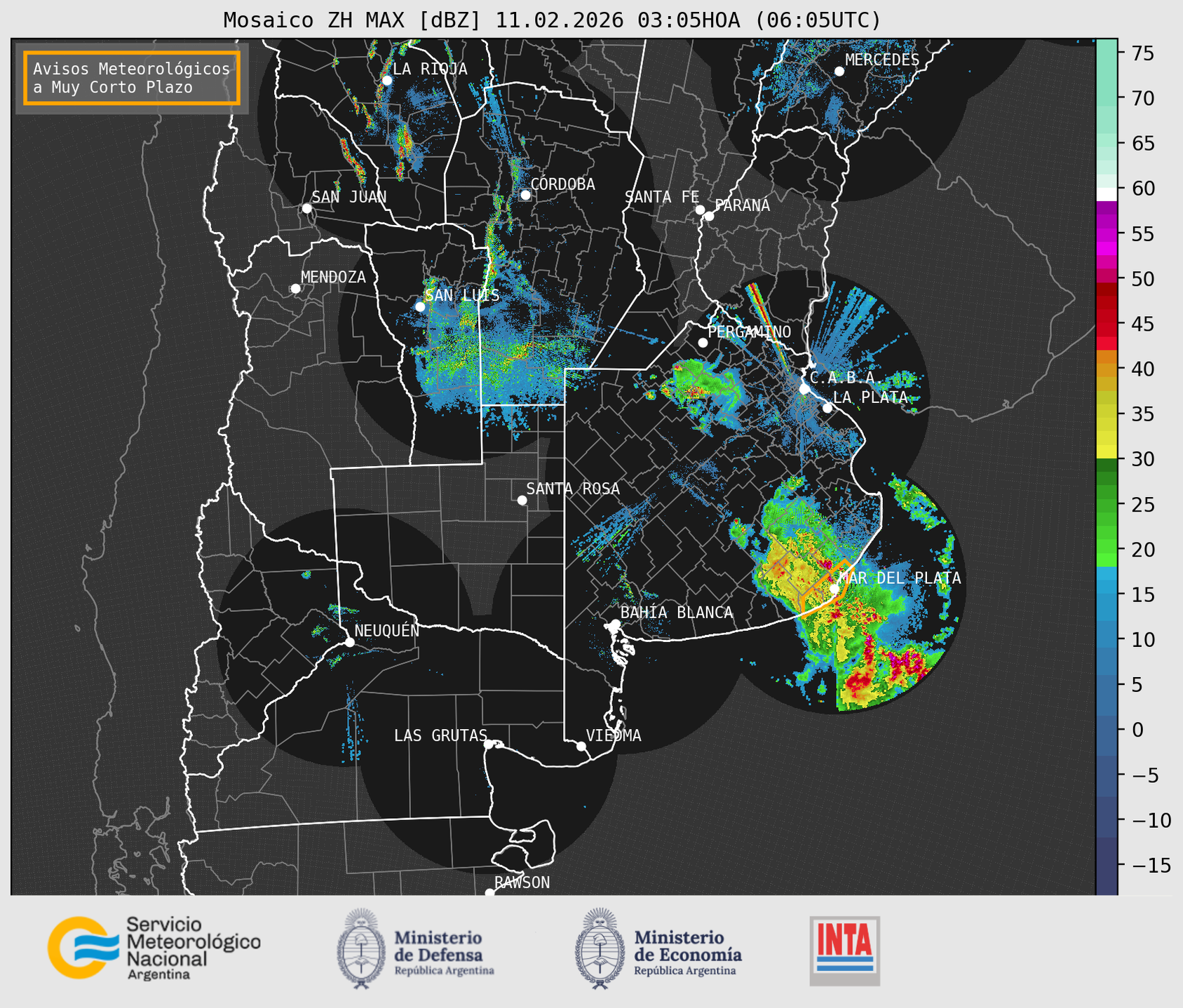Viewport: 1183px width, 1008px height.
Task: Select the SAN LUIS label
Action: 463,296
